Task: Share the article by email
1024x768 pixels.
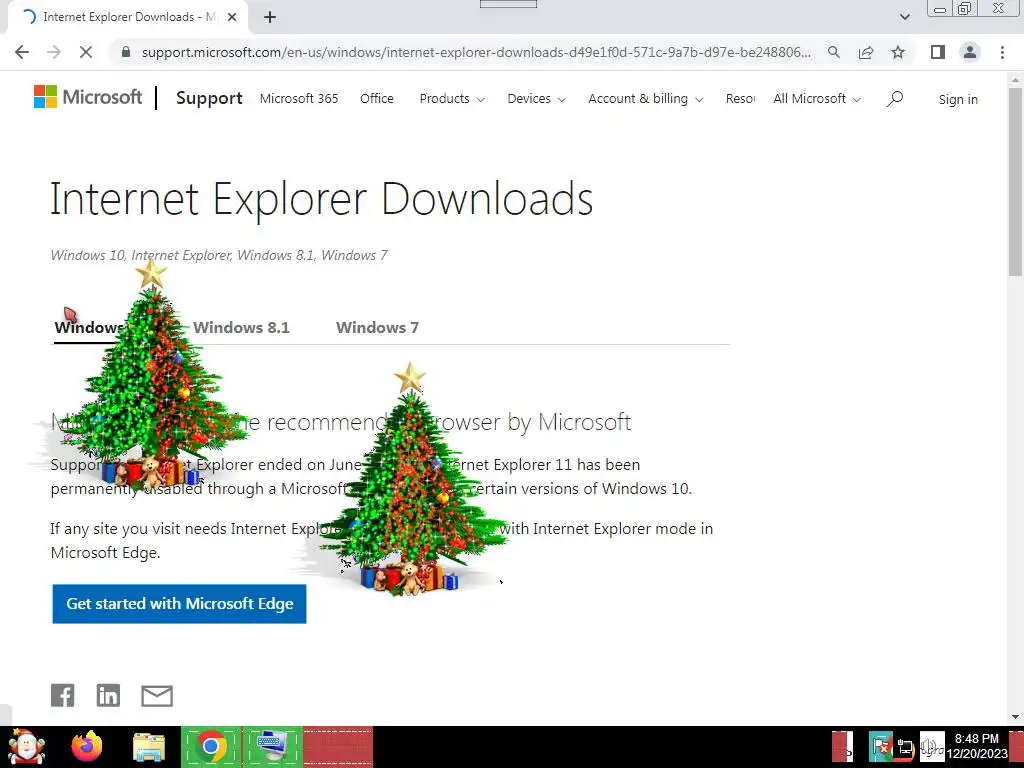Action: point(157,696)
